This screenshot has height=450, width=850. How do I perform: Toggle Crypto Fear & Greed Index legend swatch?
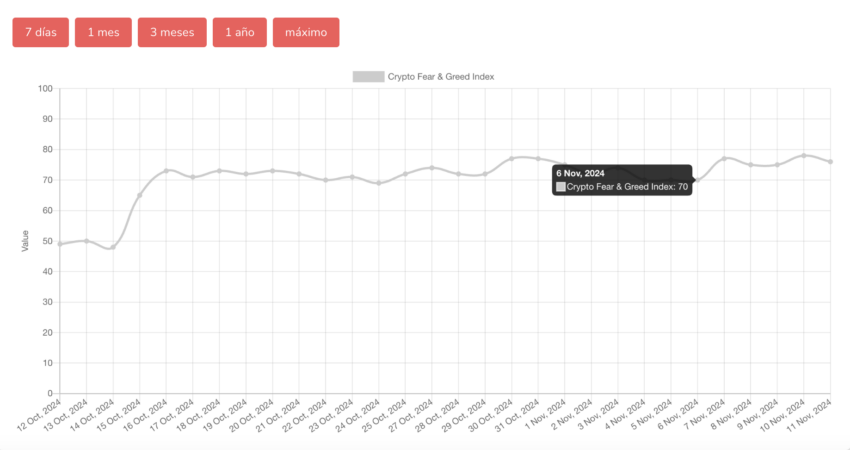click(x=369, y=76)
